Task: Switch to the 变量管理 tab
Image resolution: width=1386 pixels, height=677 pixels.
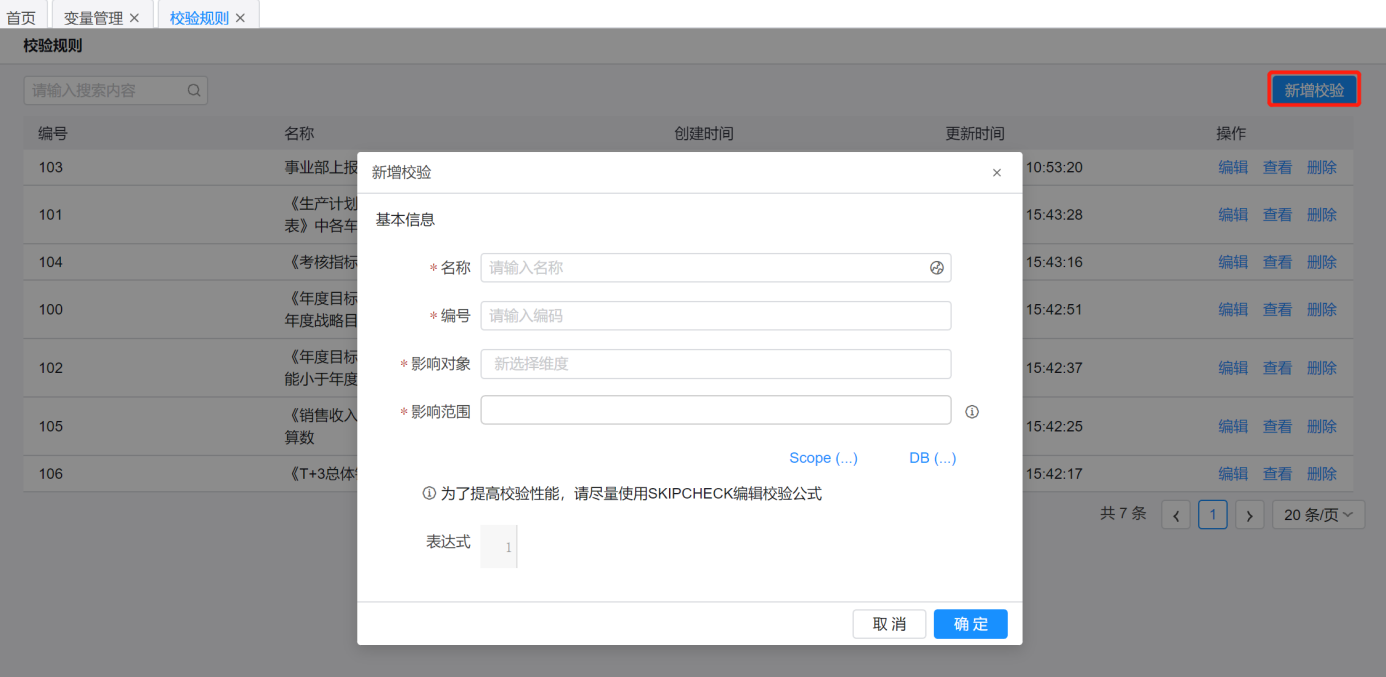Action: click(93, 18)
